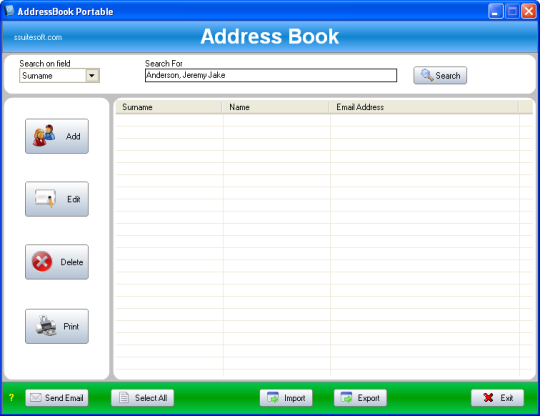Click the Edit contact button
Image resolution: width=540 pixels, height=416 pixels.
57,199
